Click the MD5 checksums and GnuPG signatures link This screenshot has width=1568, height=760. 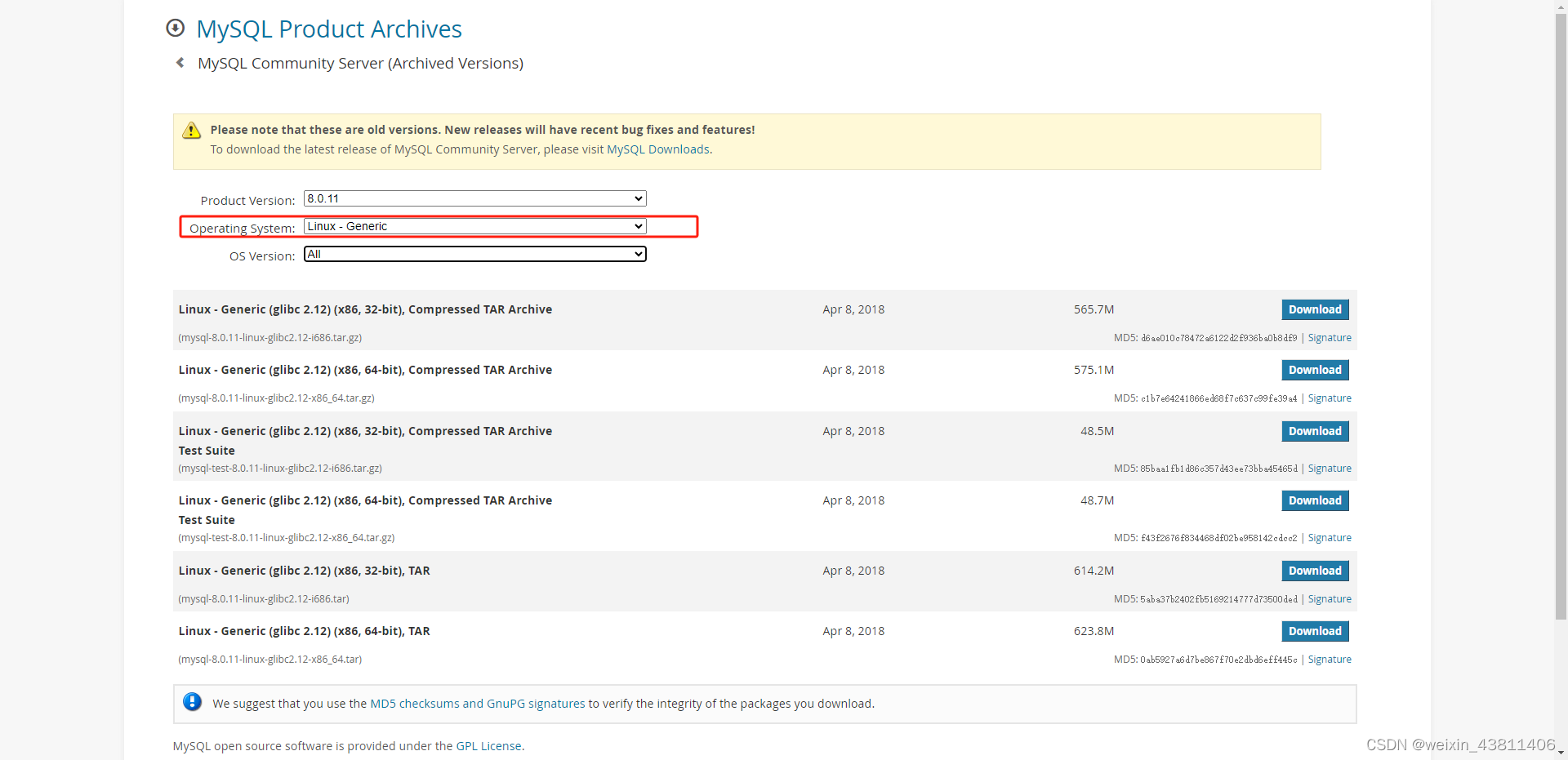477,703
